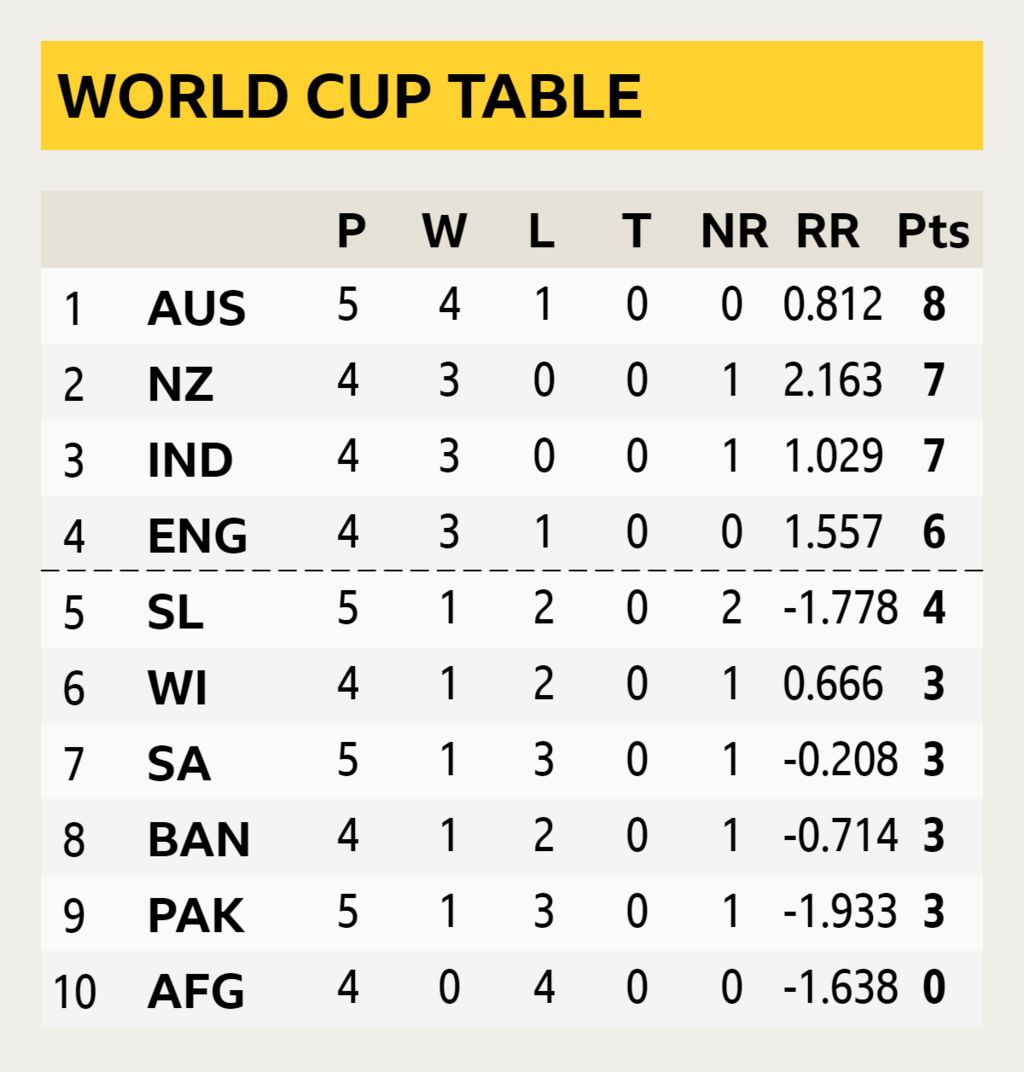1024x1072 pixels.
Task: Click the NR column header
Action: (x=733, y=232)
